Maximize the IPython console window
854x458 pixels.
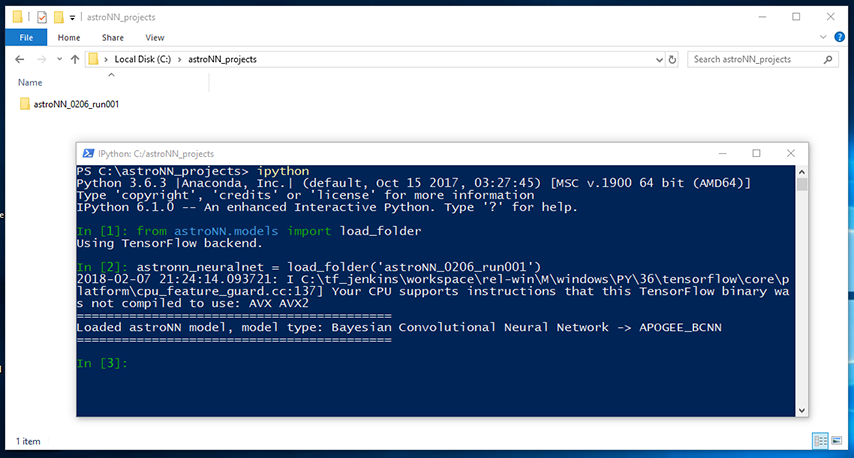pyautogui.click(x=757, y=154)
